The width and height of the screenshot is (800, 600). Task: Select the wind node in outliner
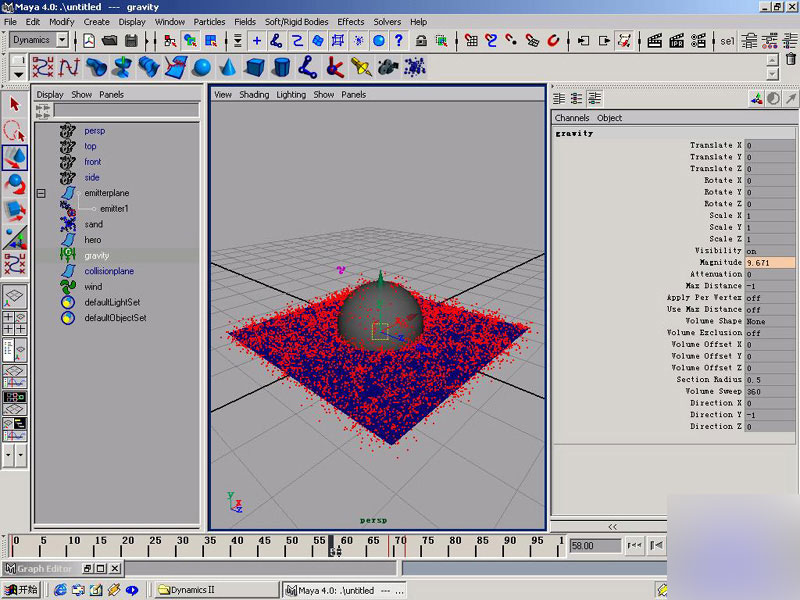[93, 287]
